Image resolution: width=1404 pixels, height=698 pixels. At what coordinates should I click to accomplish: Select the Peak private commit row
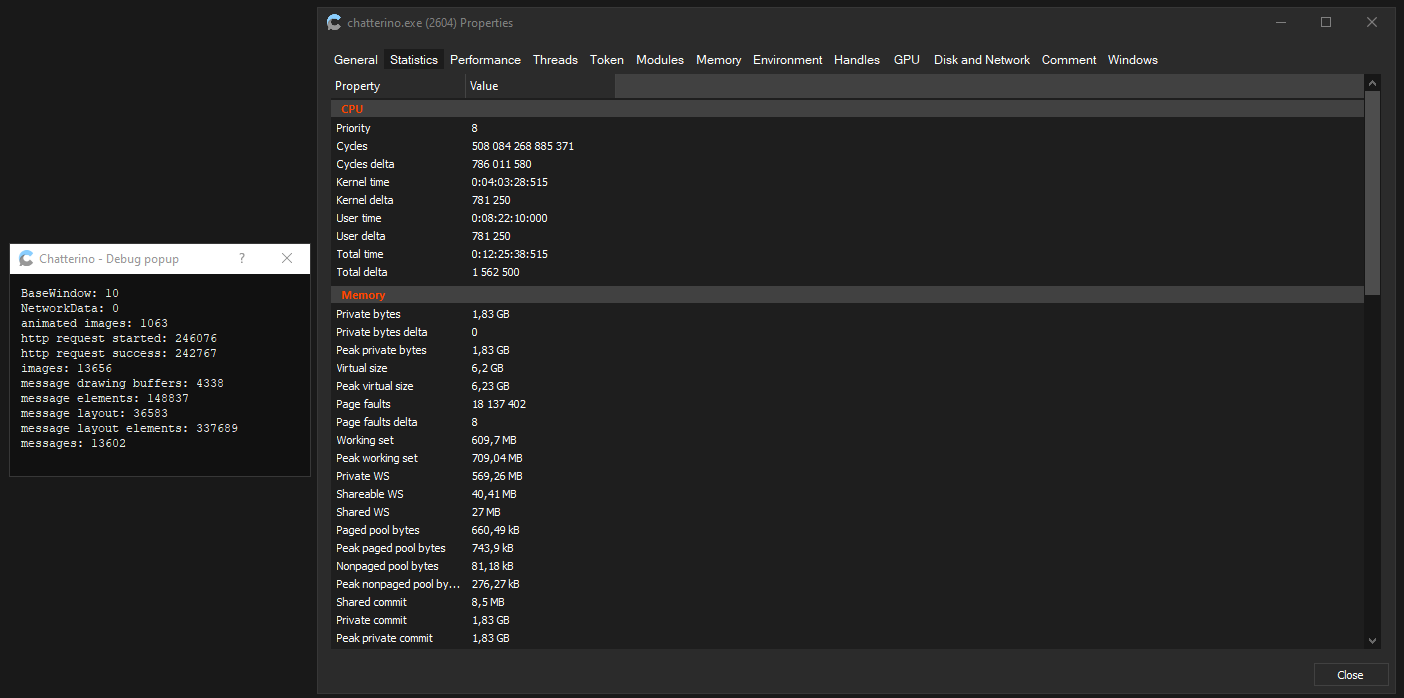(847, 638)
